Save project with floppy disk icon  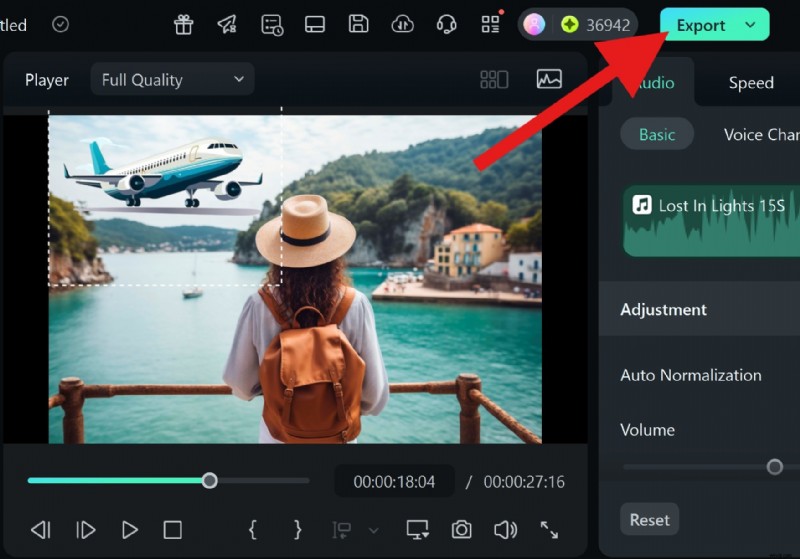click(358, 24)
